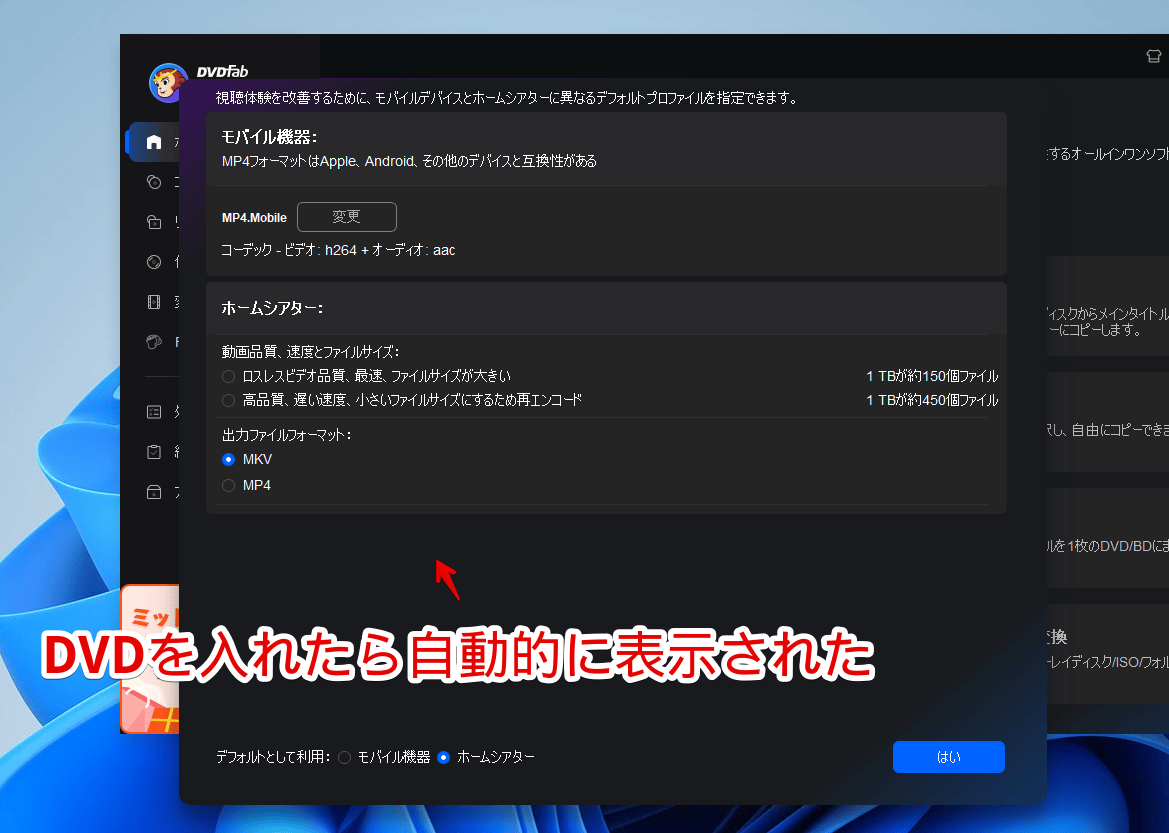Click the DVDFab title text

[222, 72]
